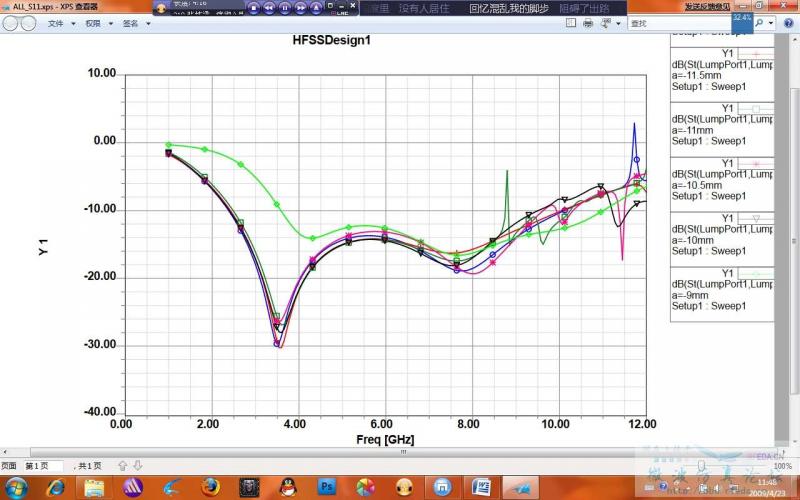Expand the arrow beside 签名

pyautogui.click(x=148, y=24)
